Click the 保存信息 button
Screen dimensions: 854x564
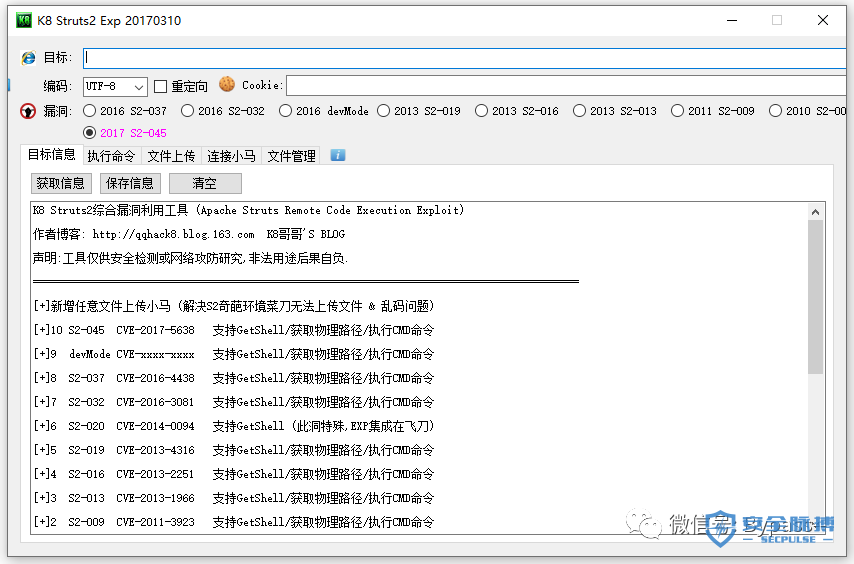click(130, 183)
